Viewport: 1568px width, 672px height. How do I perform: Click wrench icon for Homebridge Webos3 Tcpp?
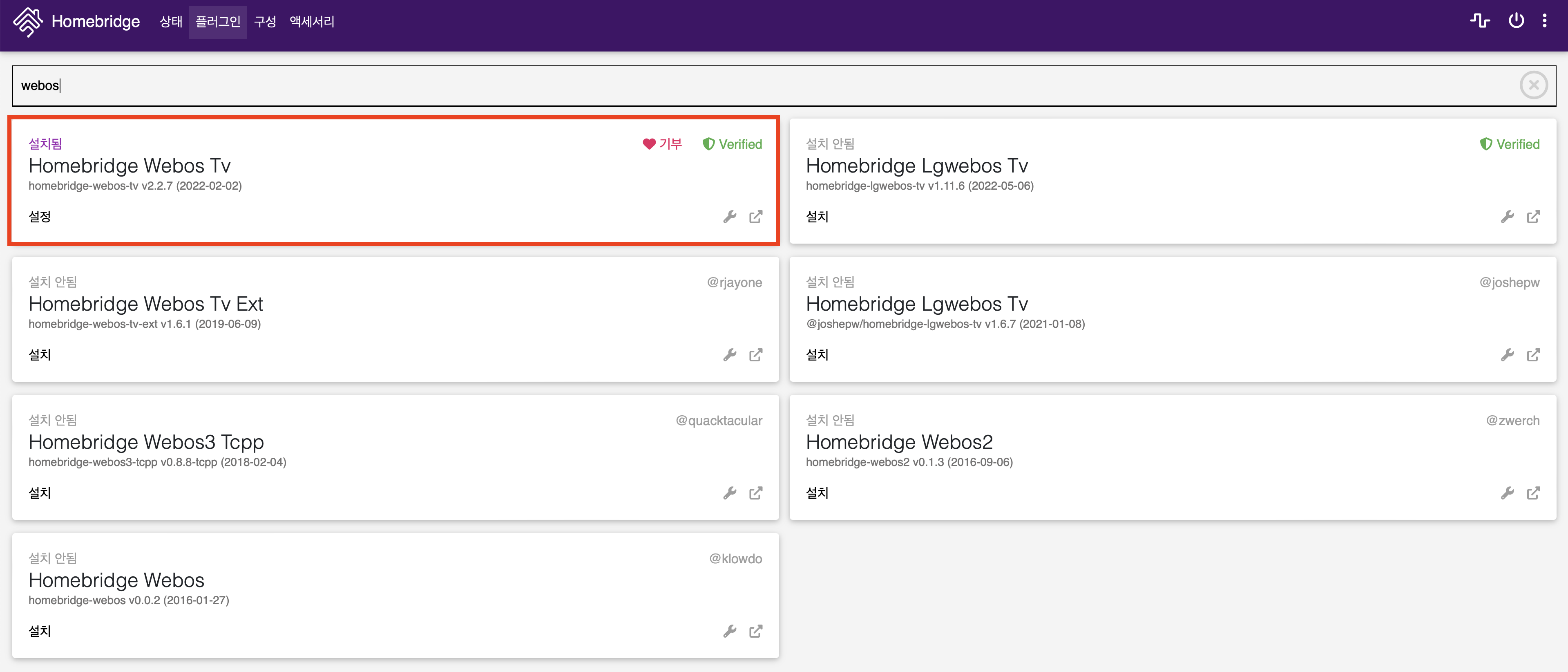pyautogui.click(x=729, y=493)
